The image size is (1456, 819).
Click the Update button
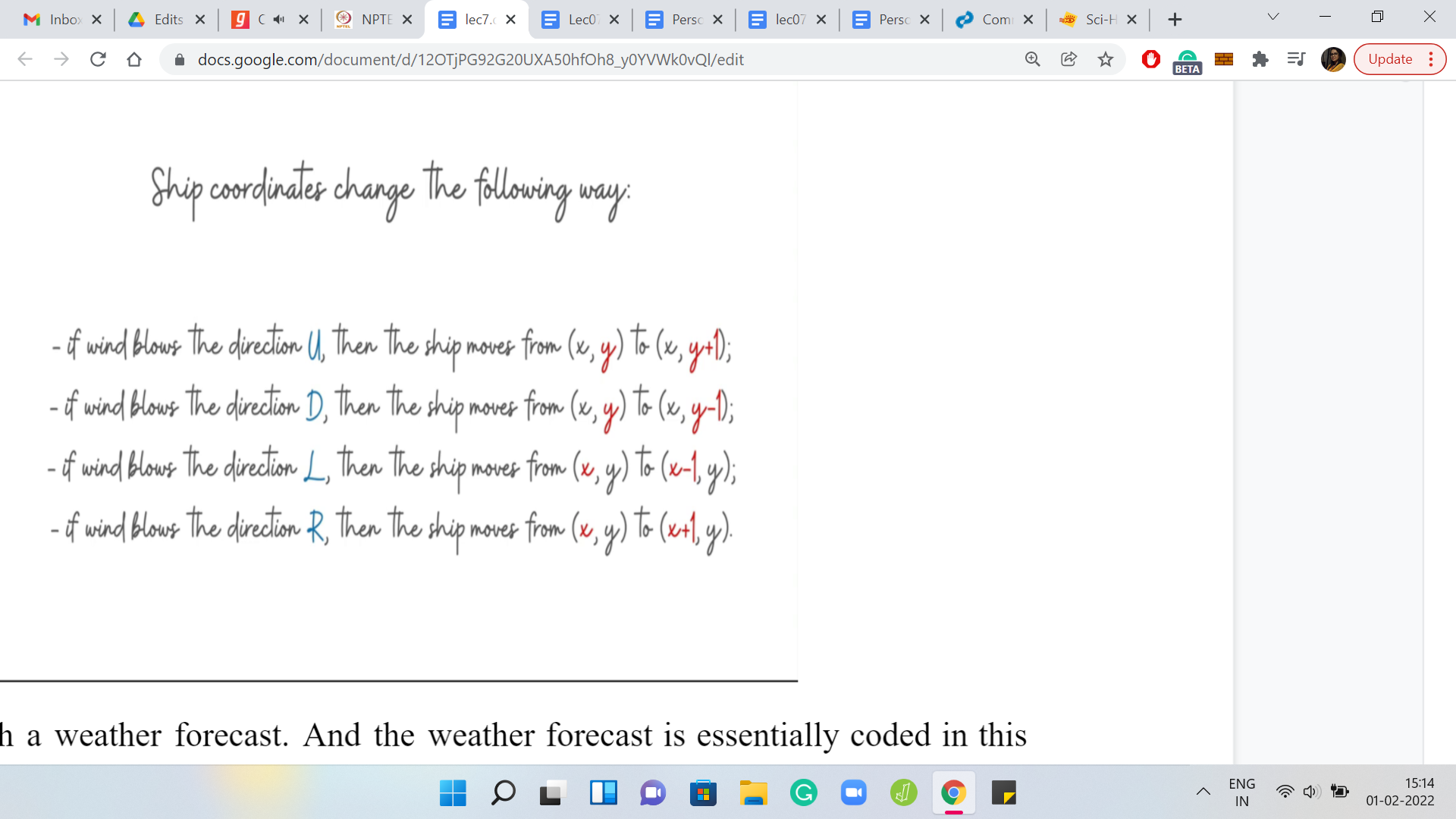pyautogui.click(x=1390, y=59)
